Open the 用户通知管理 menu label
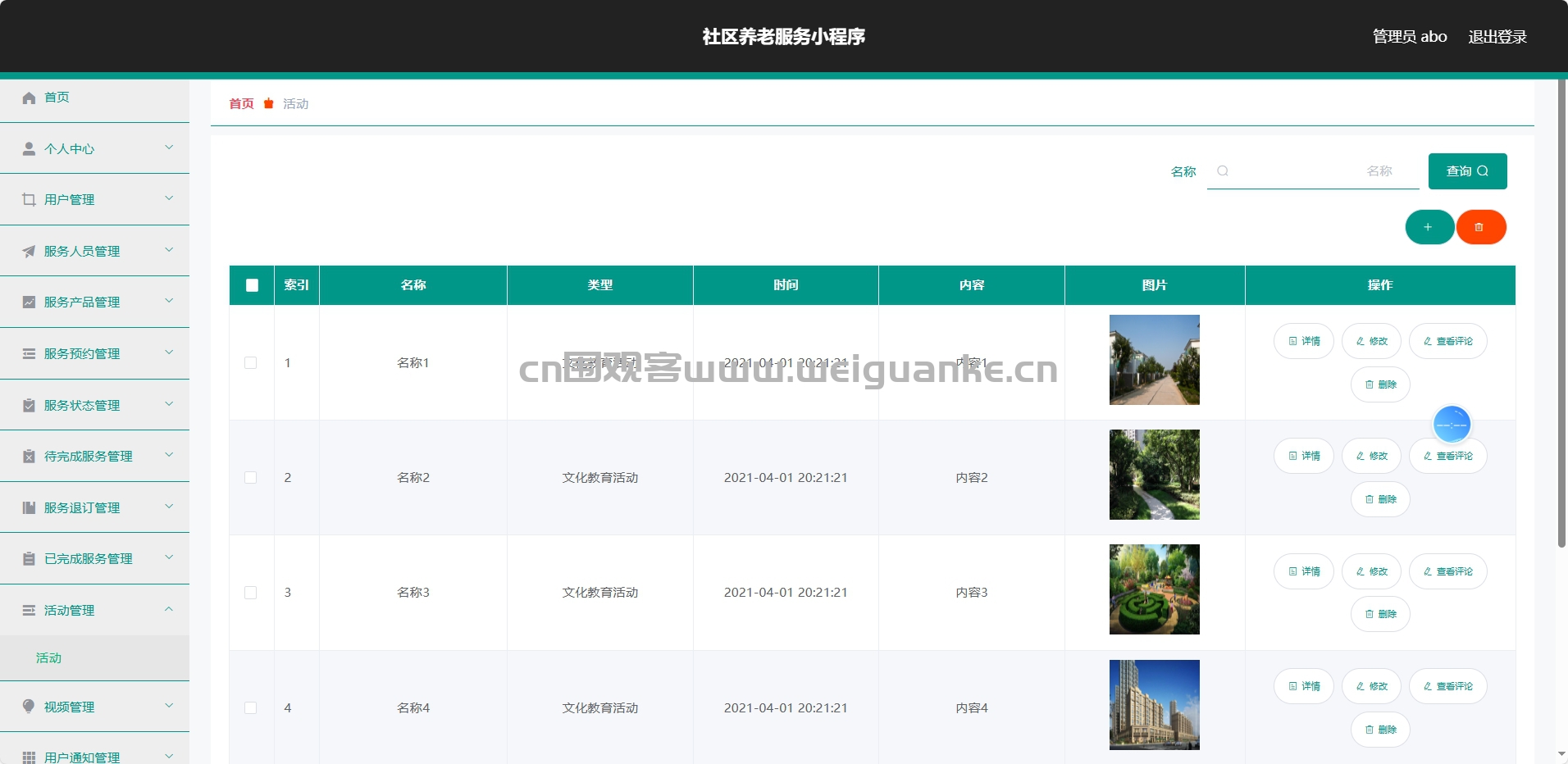Image resolution: width=1568 pixels, height=764 pixels. (82, 757)
